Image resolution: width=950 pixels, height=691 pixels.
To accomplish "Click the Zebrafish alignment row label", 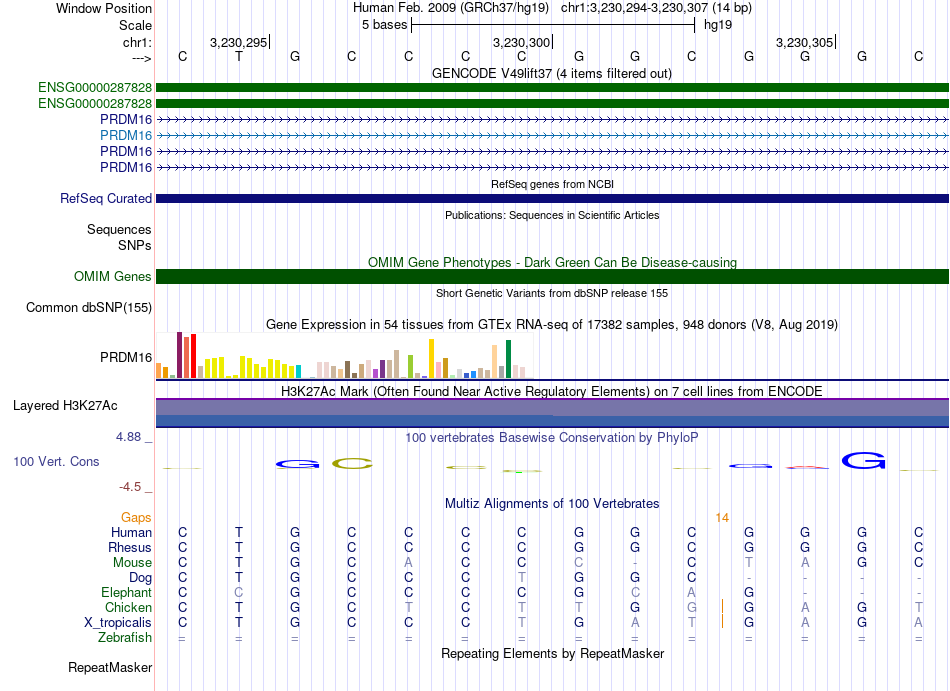I will pos(125,638).
